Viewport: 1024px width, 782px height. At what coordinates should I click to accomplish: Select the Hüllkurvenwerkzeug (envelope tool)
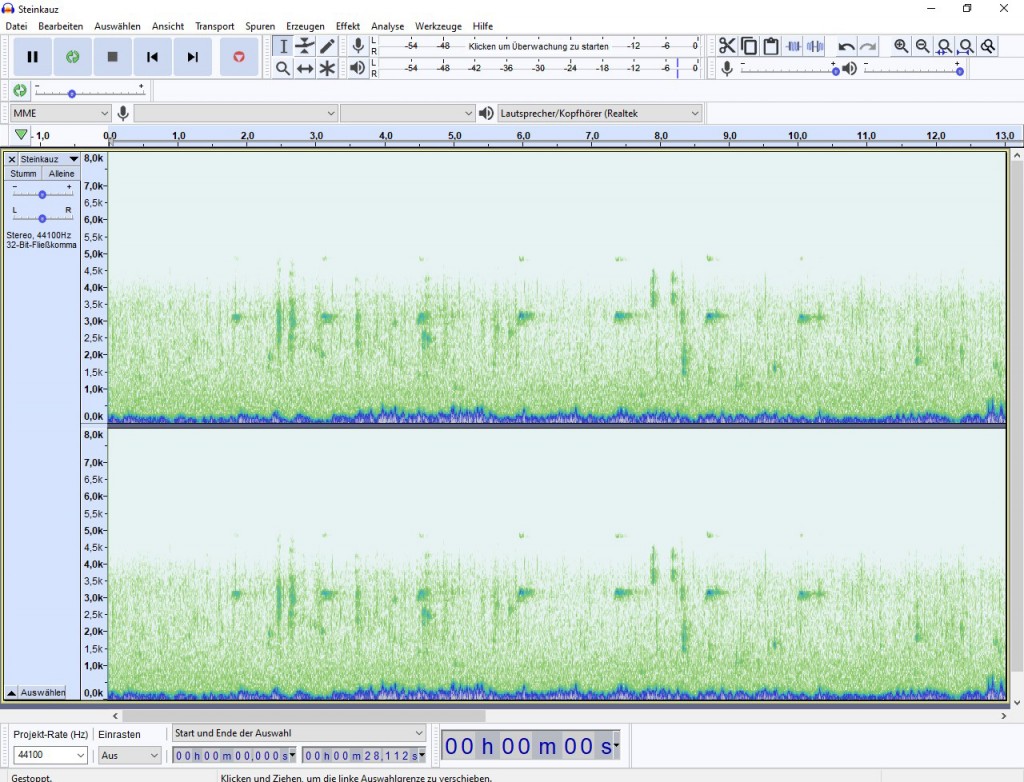click(x=307, y=46)
